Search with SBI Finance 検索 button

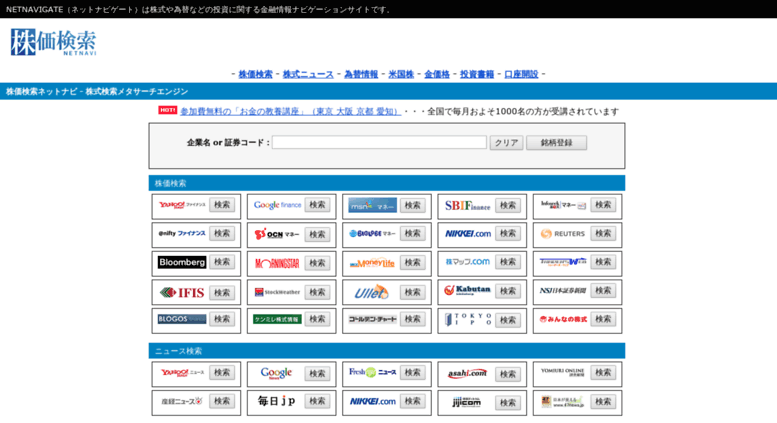click(507, 206)
